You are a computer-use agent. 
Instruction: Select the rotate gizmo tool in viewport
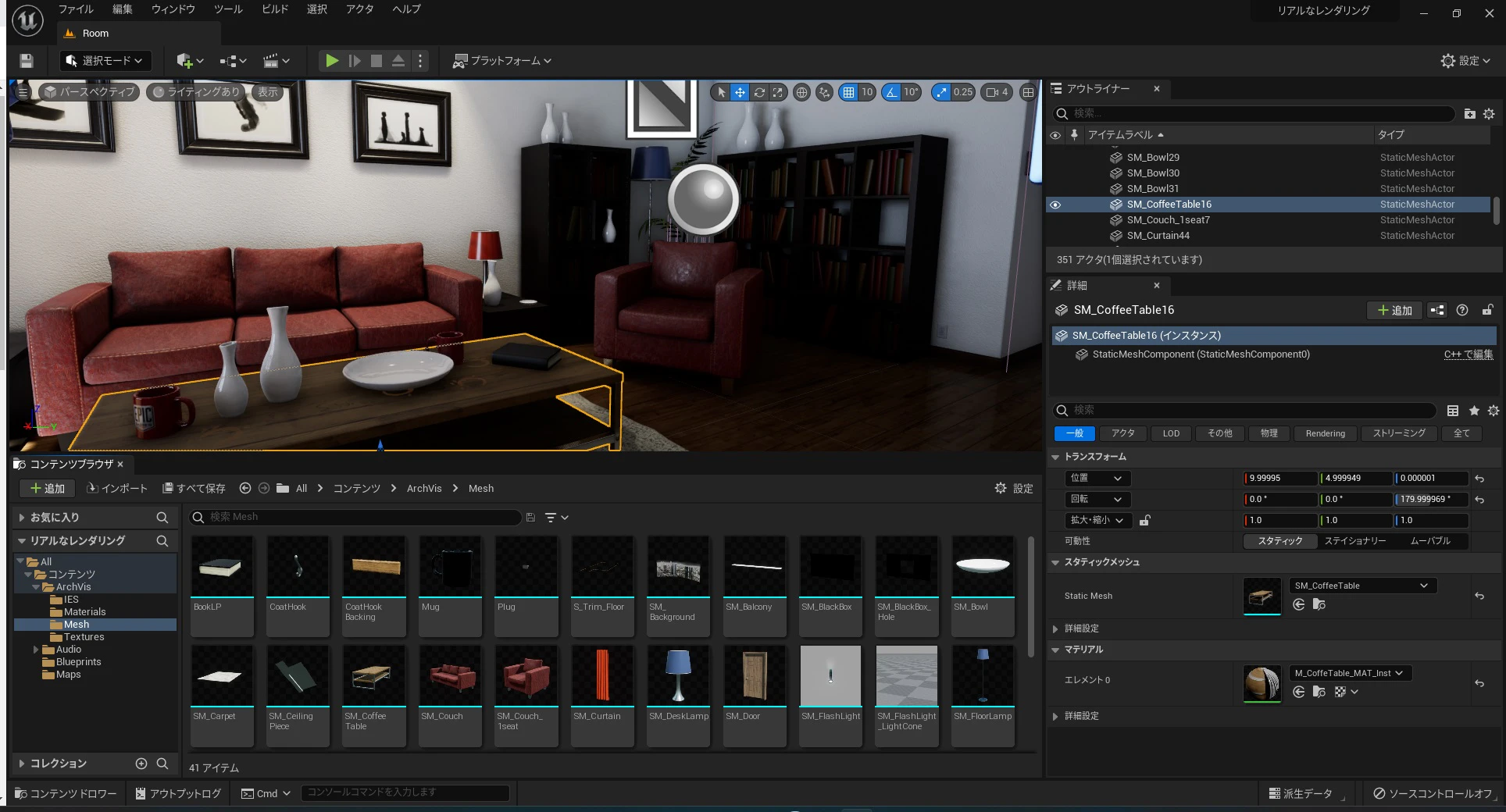pos(758,92)
